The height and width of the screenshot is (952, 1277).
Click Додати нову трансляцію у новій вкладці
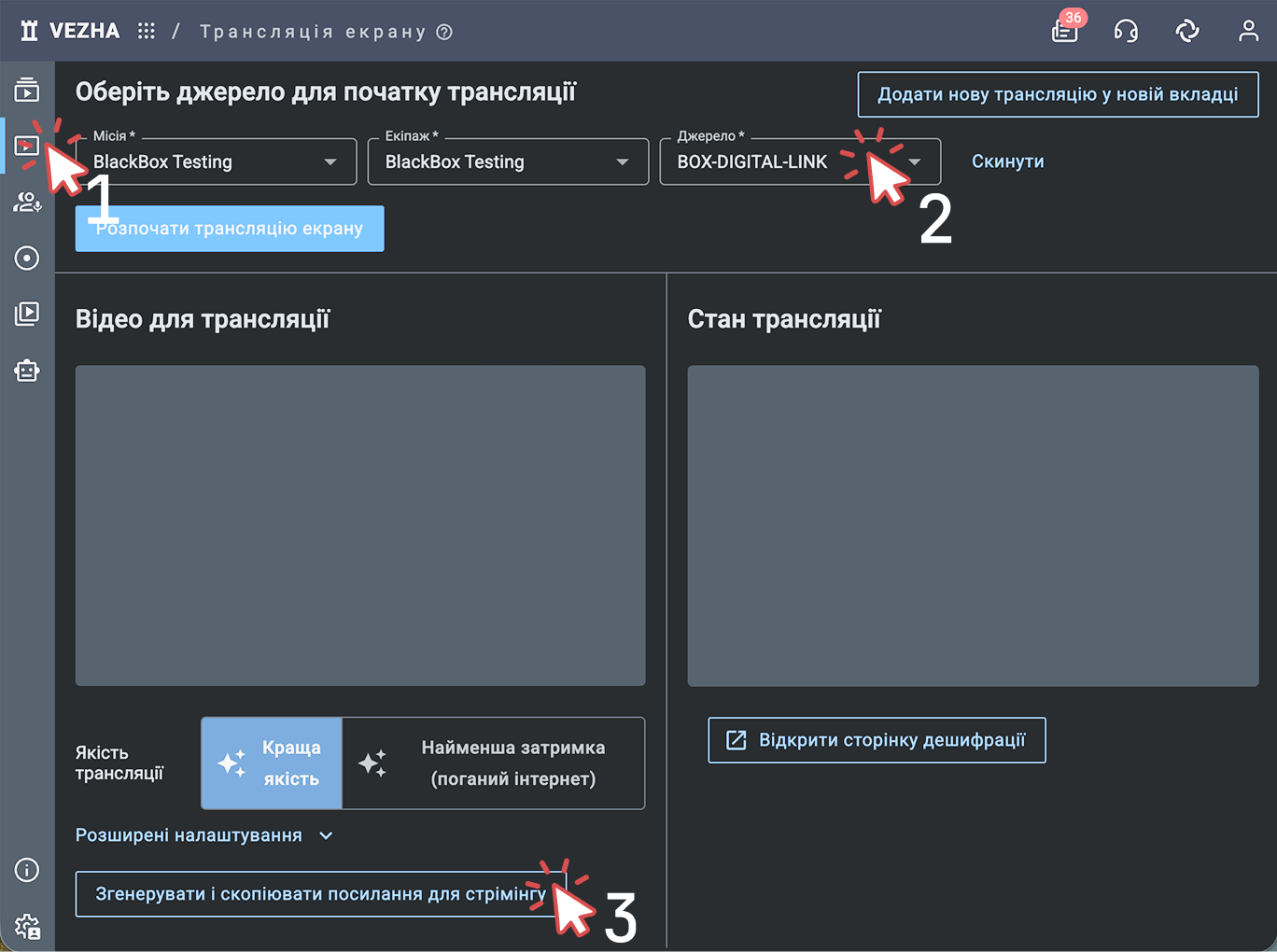point(1058,94)
